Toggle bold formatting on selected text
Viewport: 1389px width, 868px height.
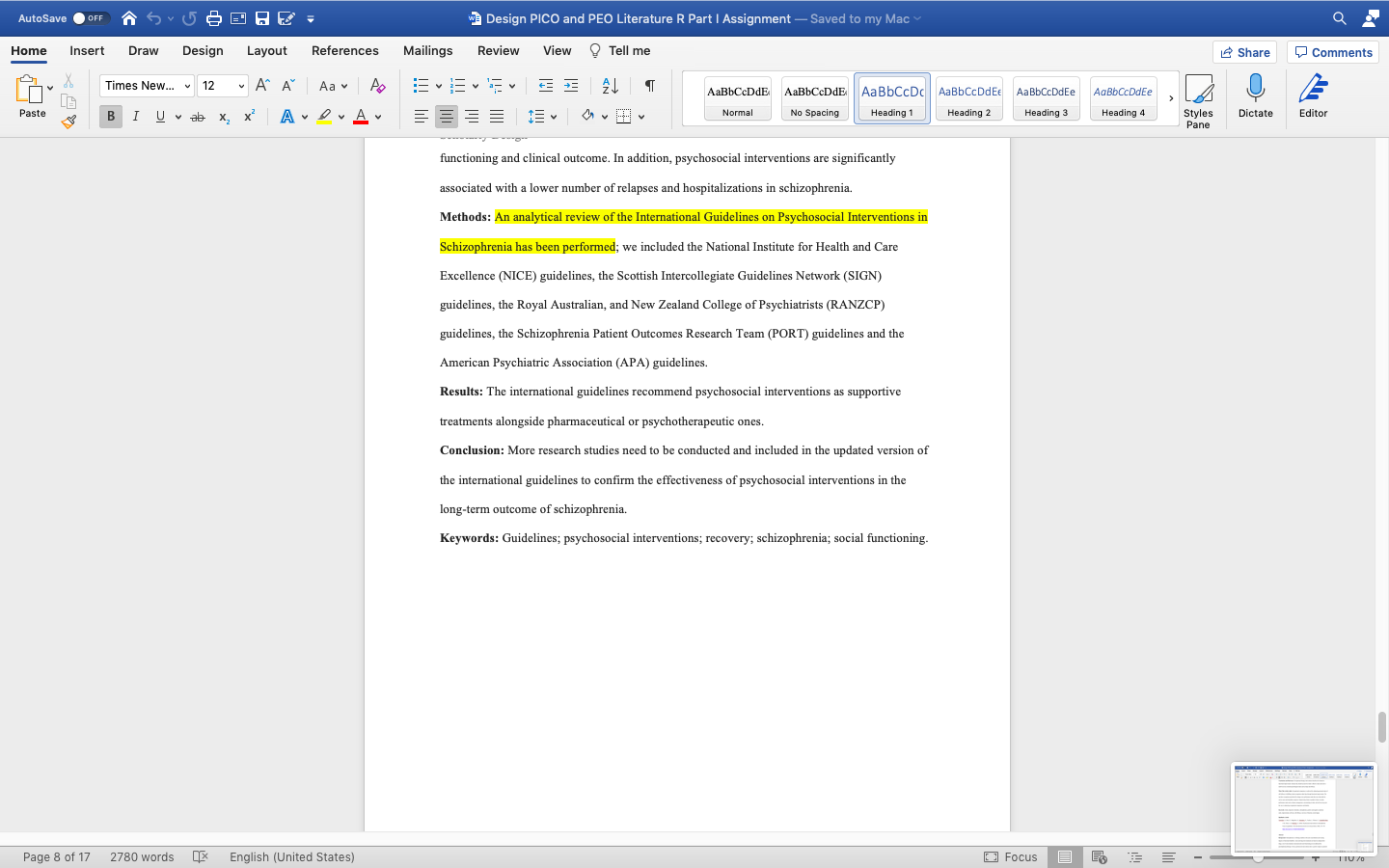coord(110,116)
